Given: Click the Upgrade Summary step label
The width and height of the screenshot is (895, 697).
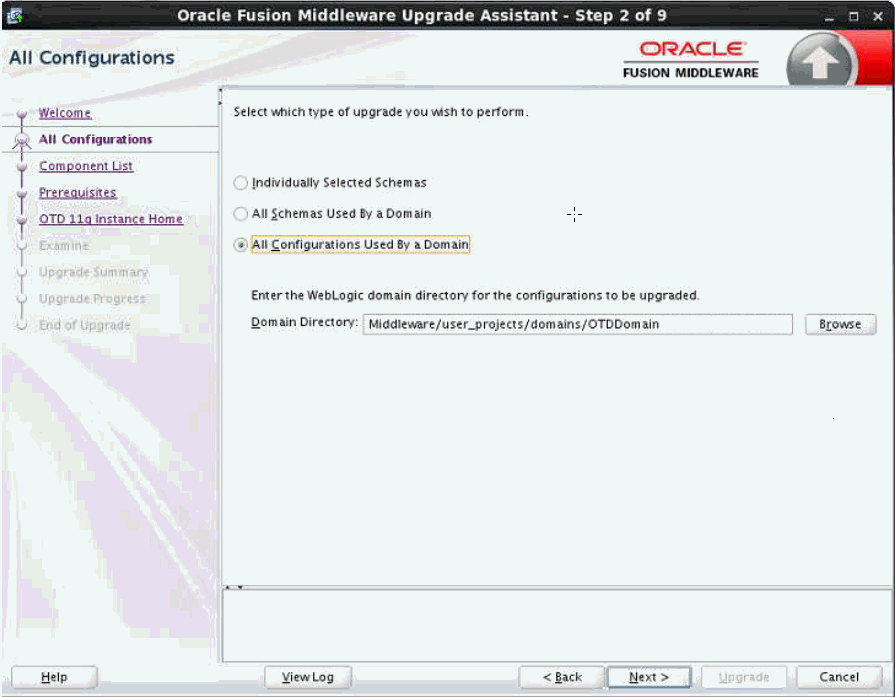Looking at the screenshot, I should click(x=94, y=272).
